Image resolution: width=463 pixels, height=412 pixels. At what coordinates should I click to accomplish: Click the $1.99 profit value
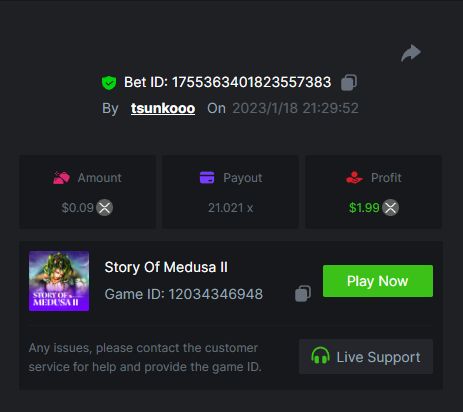point(364,208)
